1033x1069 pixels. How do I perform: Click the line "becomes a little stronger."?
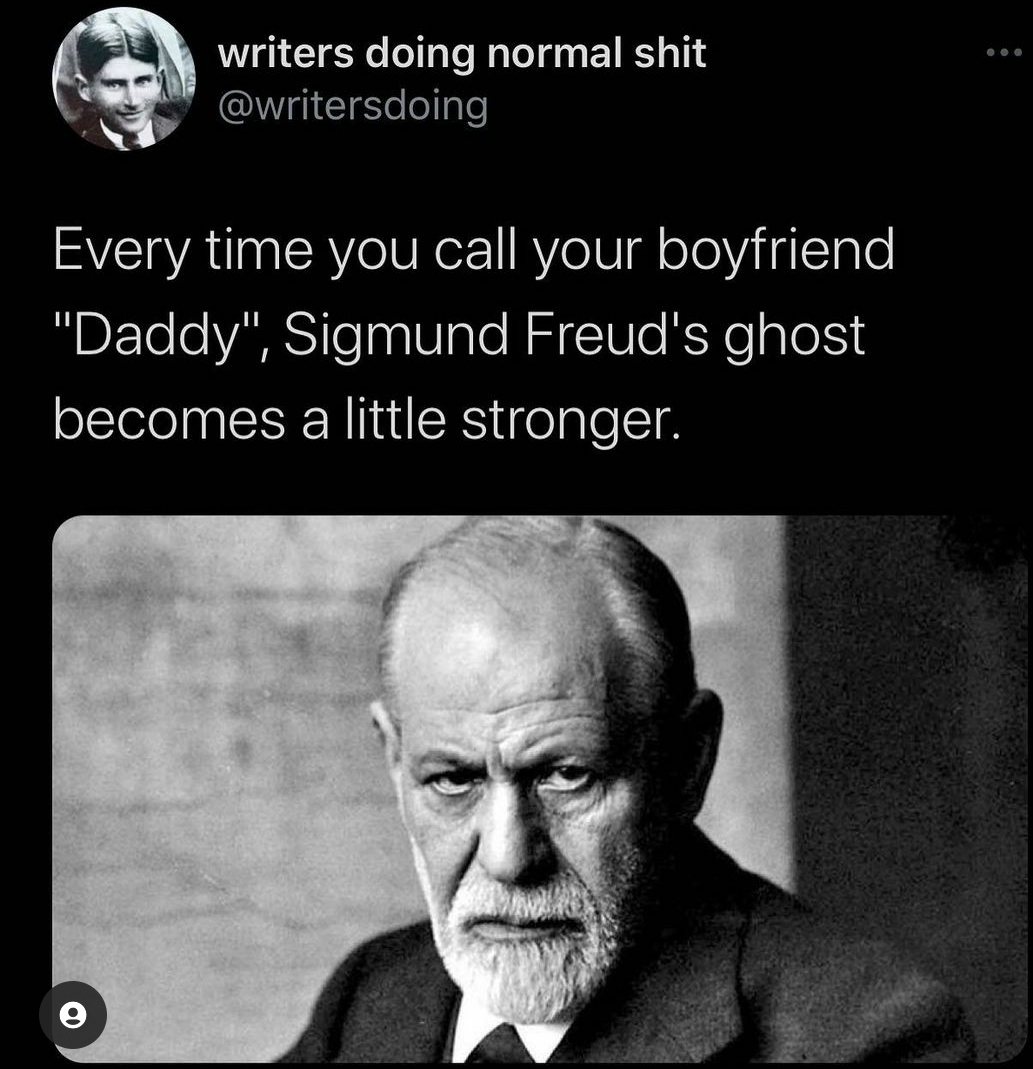coord(367,421)
